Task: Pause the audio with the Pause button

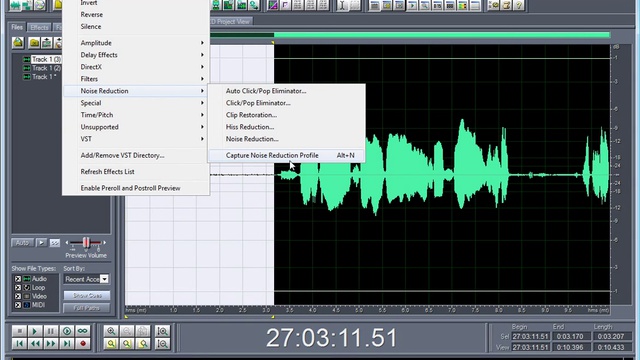Action: 51,331
